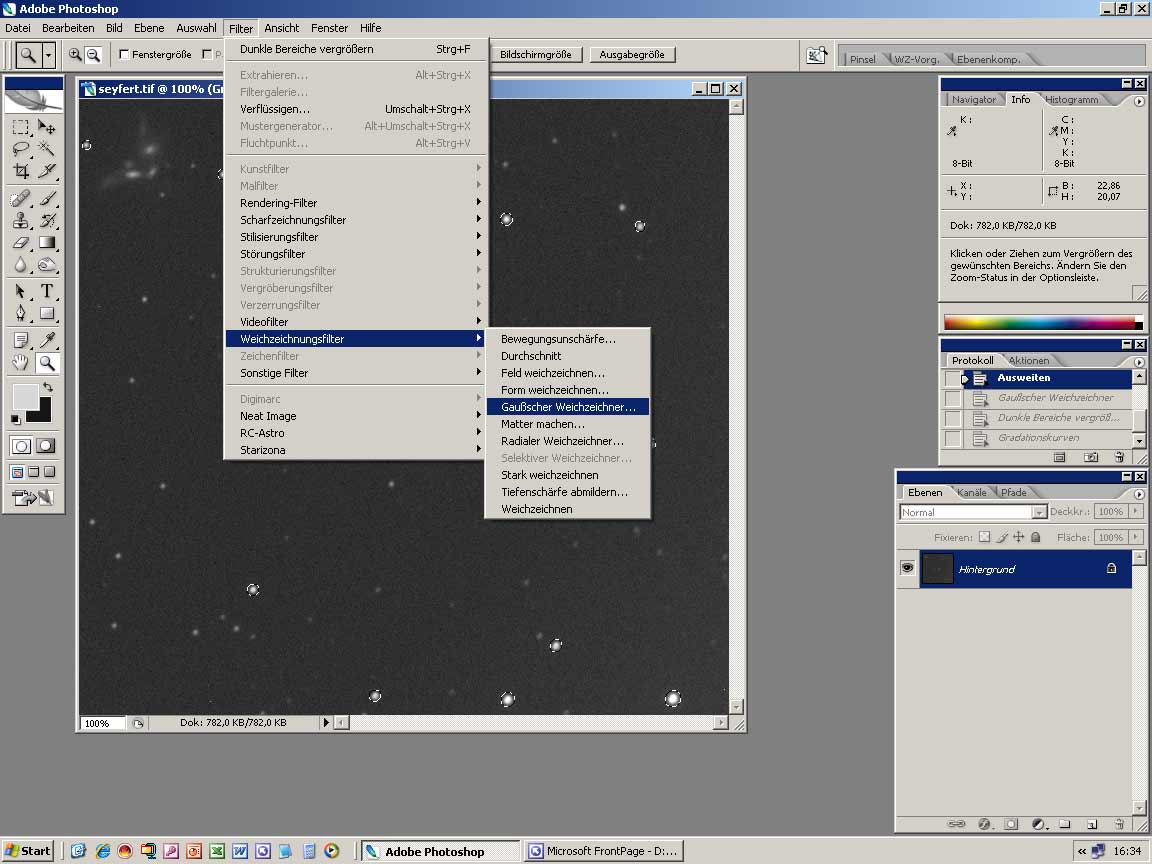
Task: Open the Info panel flyout menu
Action: (x=1139, y=101)
